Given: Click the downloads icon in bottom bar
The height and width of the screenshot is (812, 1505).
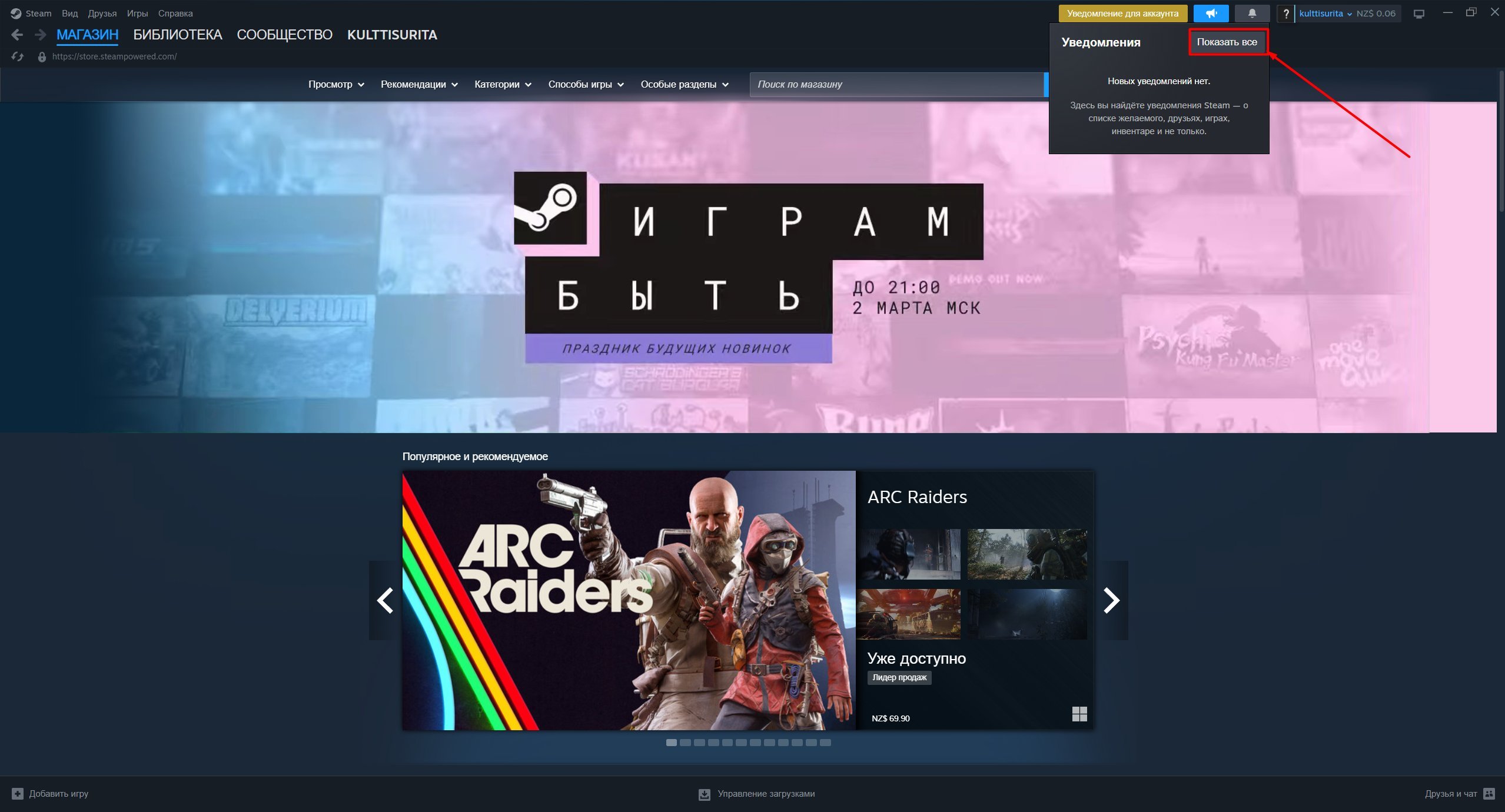Looking at the screenshot, I should 704,794.
